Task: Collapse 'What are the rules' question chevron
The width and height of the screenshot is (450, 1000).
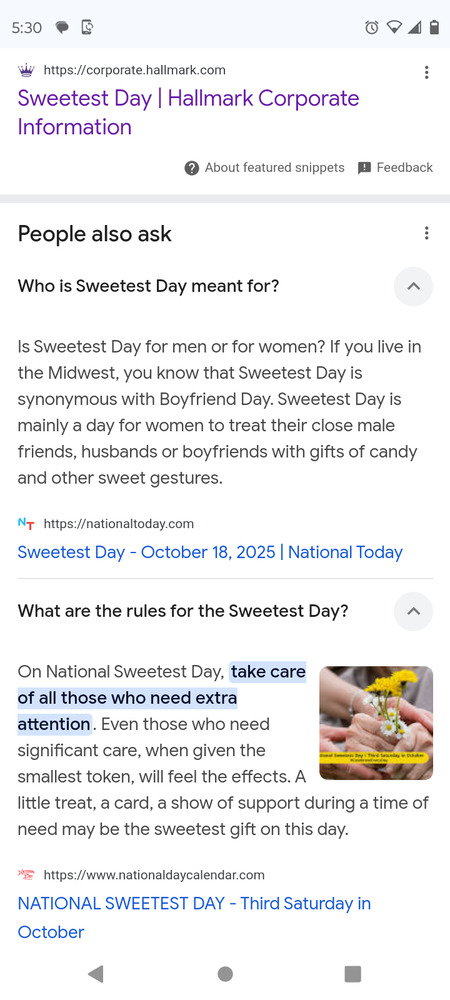Action: click(x=413, y=612)
